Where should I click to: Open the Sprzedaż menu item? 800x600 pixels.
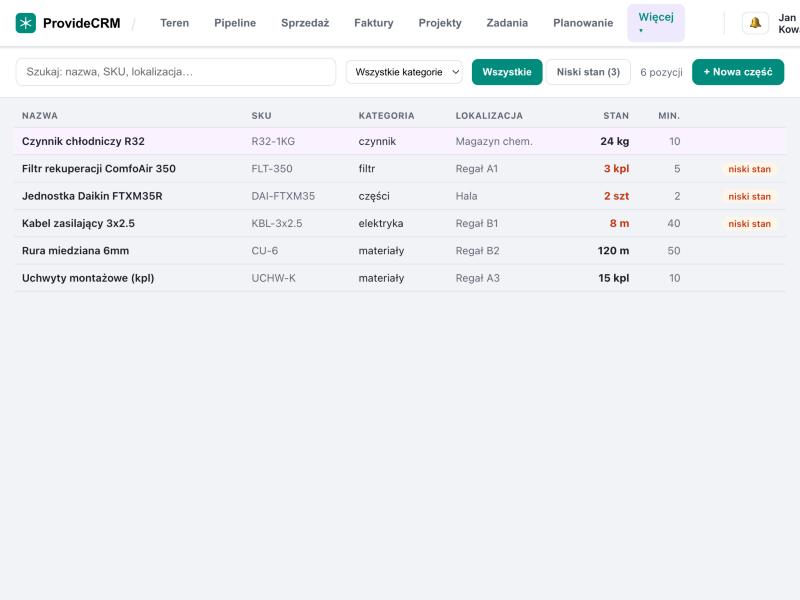[x=305, y=23]
